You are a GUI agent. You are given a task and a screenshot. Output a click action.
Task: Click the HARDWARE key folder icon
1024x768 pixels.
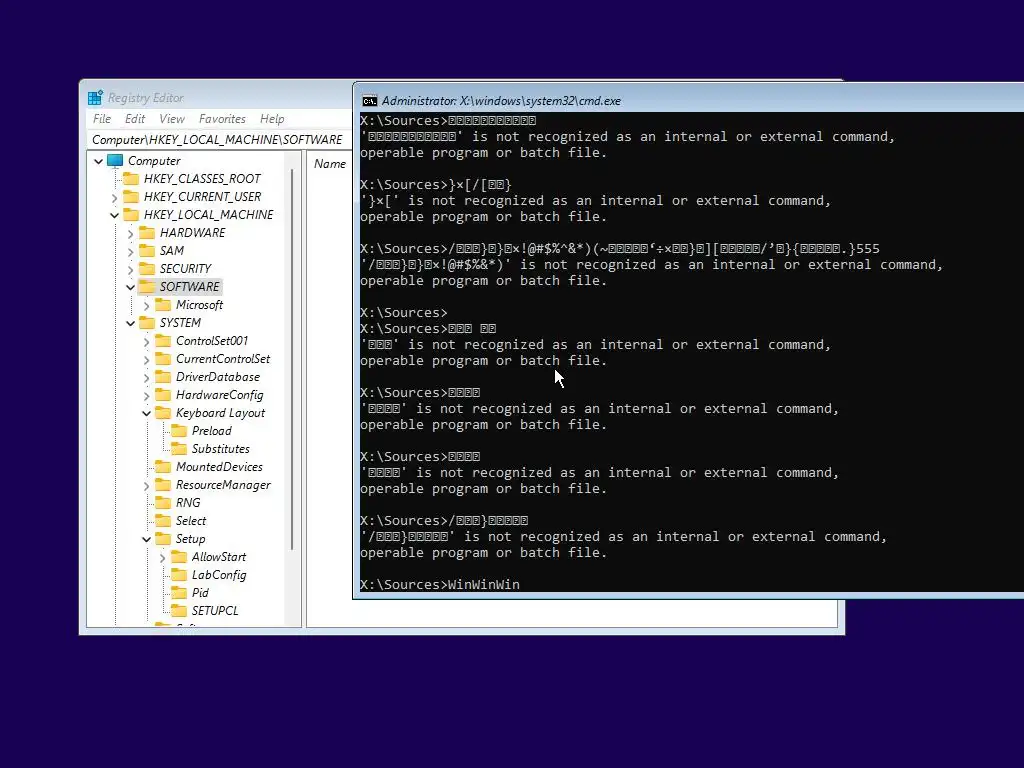coord(147,232)
